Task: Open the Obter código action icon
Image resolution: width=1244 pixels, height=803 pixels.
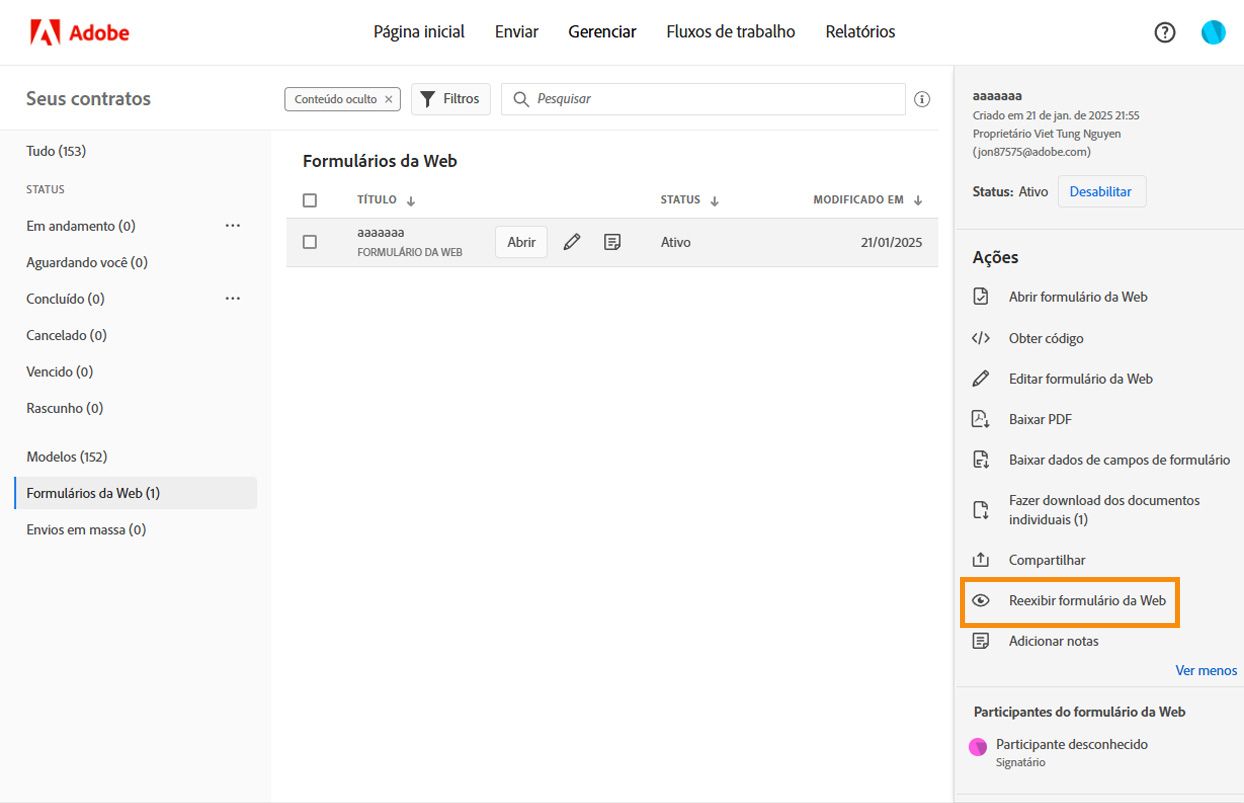Action: coord(981,338)
